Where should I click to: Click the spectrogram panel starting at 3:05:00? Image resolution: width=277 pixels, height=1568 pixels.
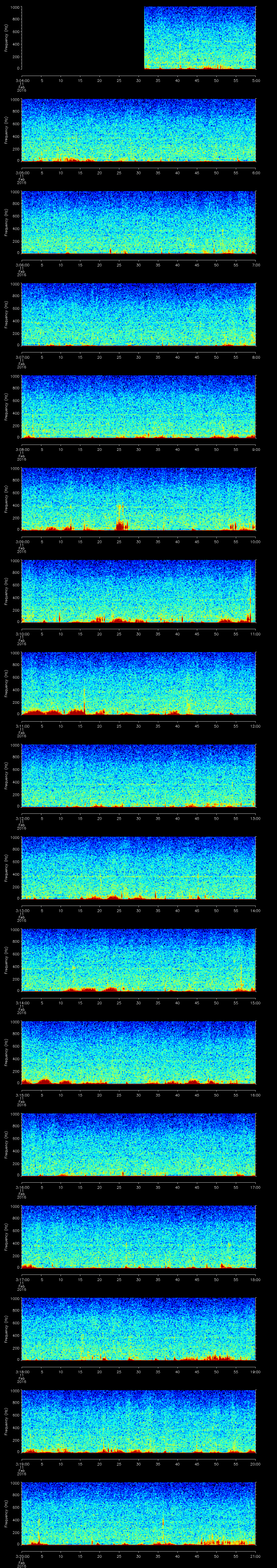click(139, 130)
